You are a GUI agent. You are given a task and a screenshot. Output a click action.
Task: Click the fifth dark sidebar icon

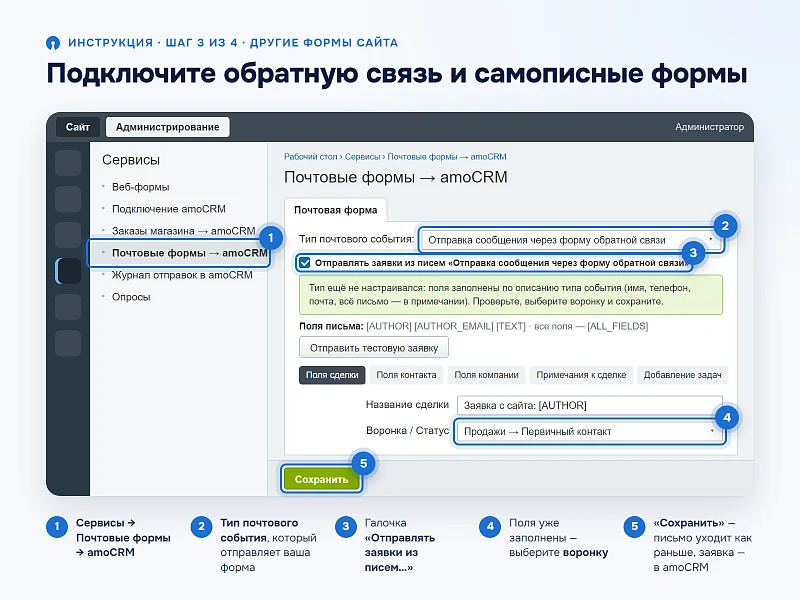(x=68, y=307)
